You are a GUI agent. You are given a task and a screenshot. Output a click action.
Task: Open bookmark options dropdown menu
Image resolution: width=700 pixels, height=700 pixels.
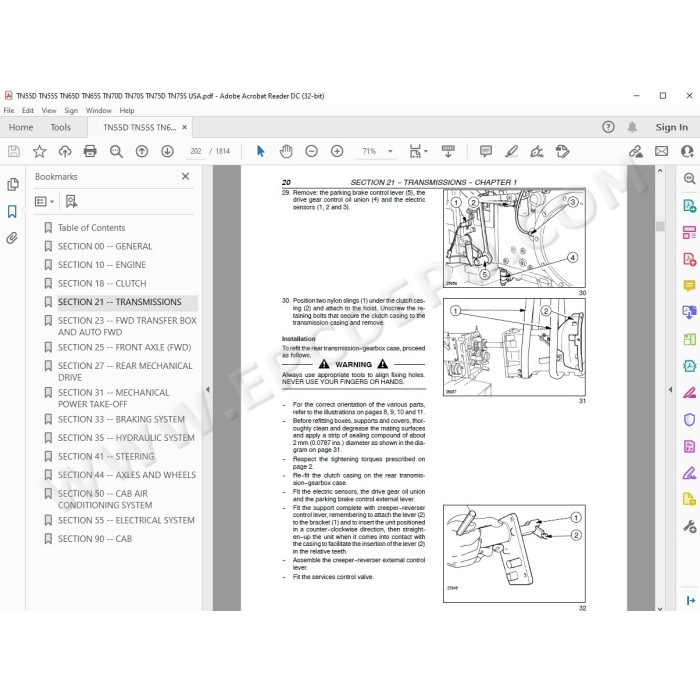coord(44,202)
